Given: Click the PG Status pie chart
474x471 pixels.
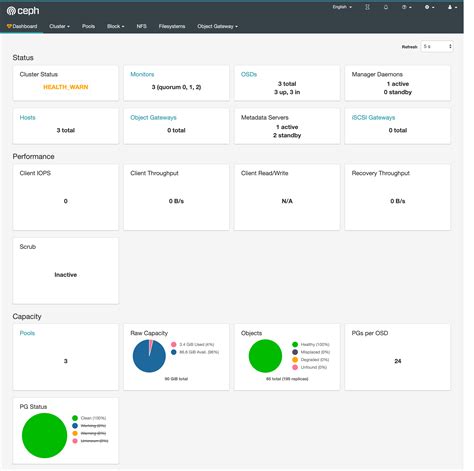Looking at the screenshot, I should [x=44, y=436].
